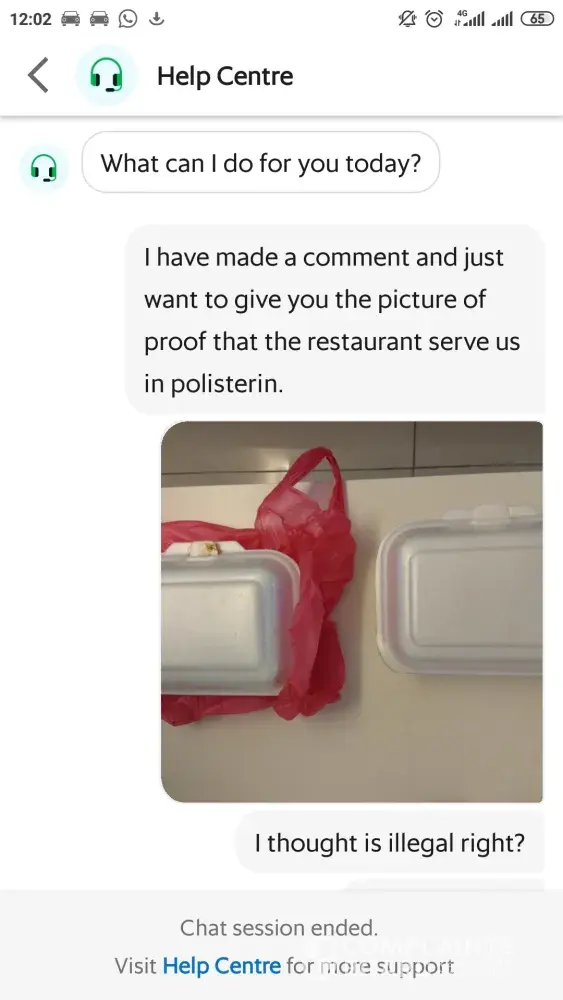Viewport: 563px width, 1000px height.
Task: Tap the second SIM signal bars icon
Action: (x=502, y=20)
